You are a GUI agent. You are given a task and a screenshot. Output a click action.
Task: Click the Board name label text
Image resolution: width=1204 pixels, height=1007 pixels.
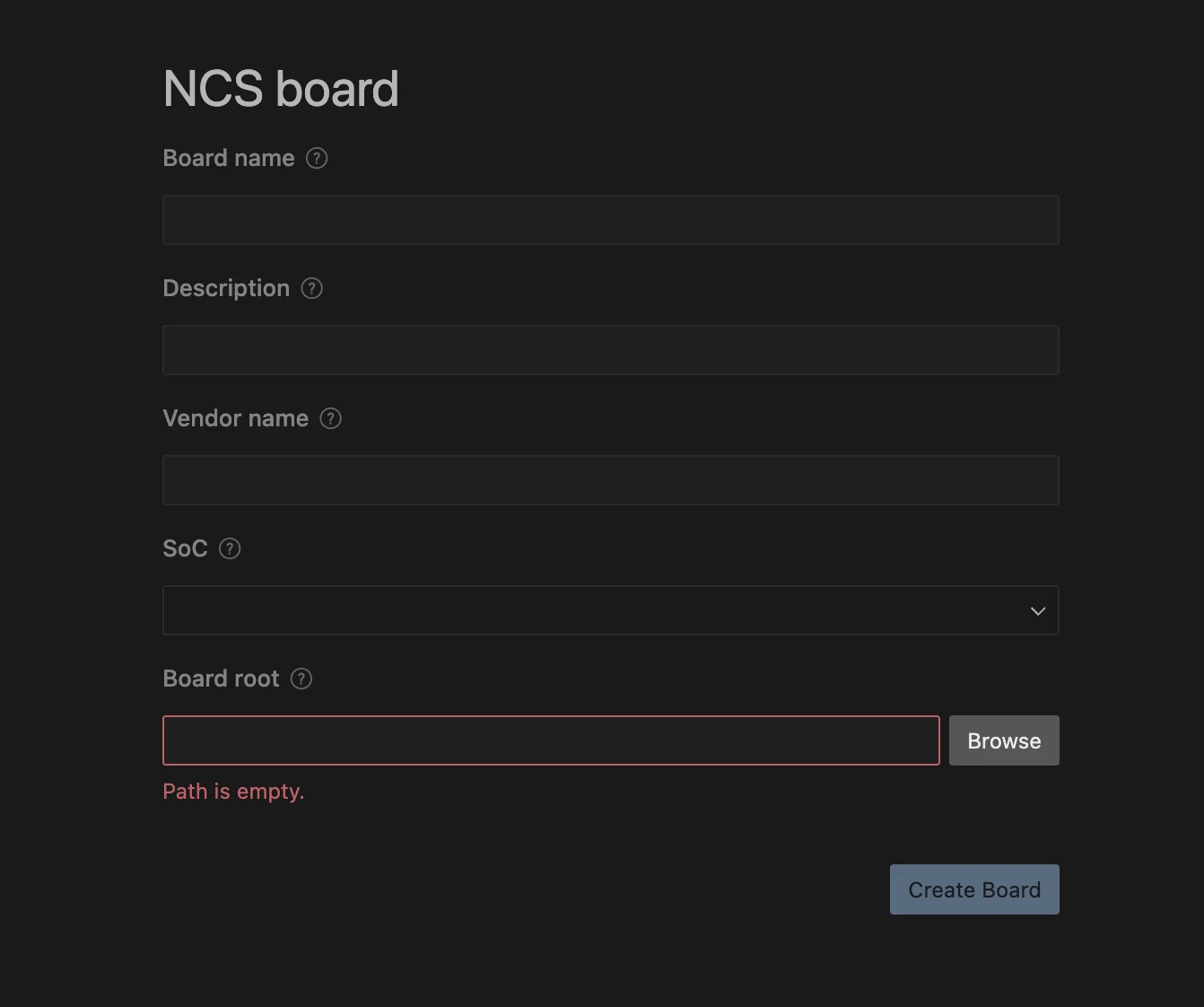(x=229, y=158)
